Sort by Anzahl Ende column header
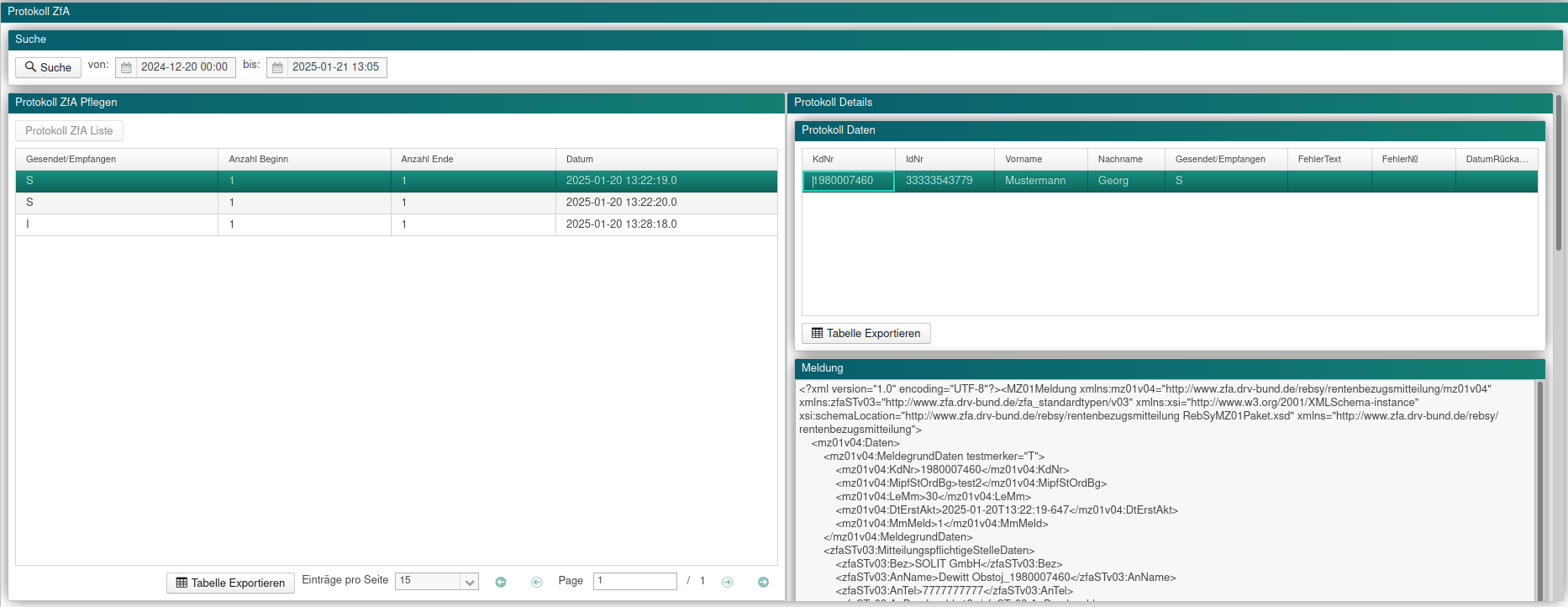 pyautogui.click(x=473, y=159)
